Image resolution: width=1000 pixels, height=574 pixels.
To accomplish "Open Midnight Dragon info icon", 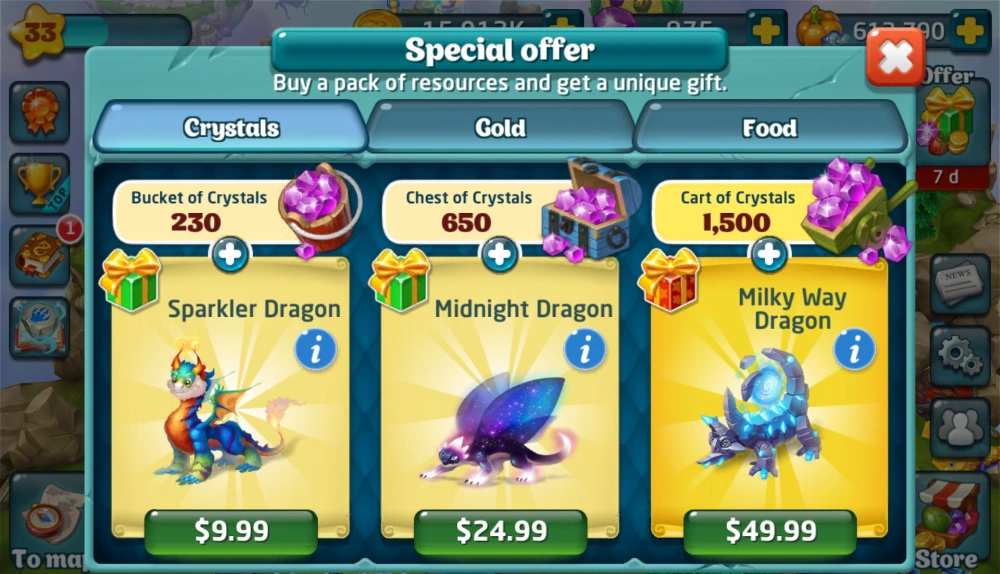I will point(585,350).
